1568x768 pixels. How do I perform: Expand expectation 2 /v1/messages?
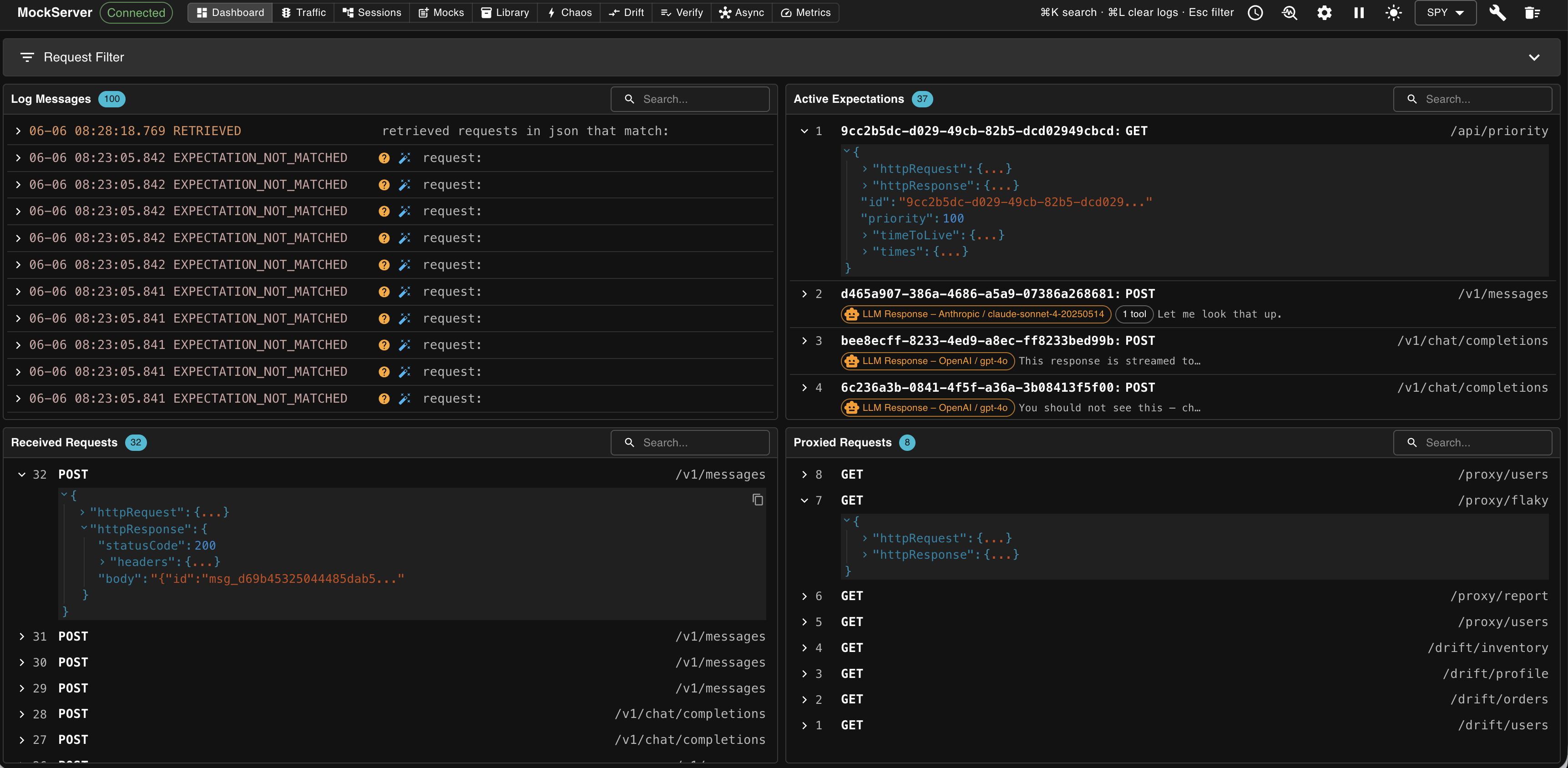[804, 294]
